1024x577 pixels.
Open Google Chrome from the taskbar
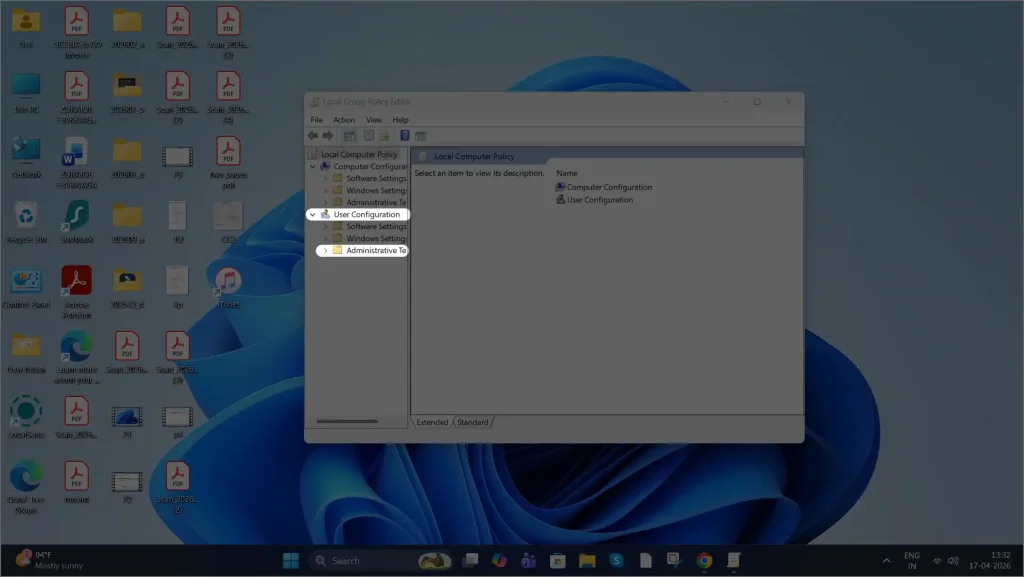click(x=704, y=561)
